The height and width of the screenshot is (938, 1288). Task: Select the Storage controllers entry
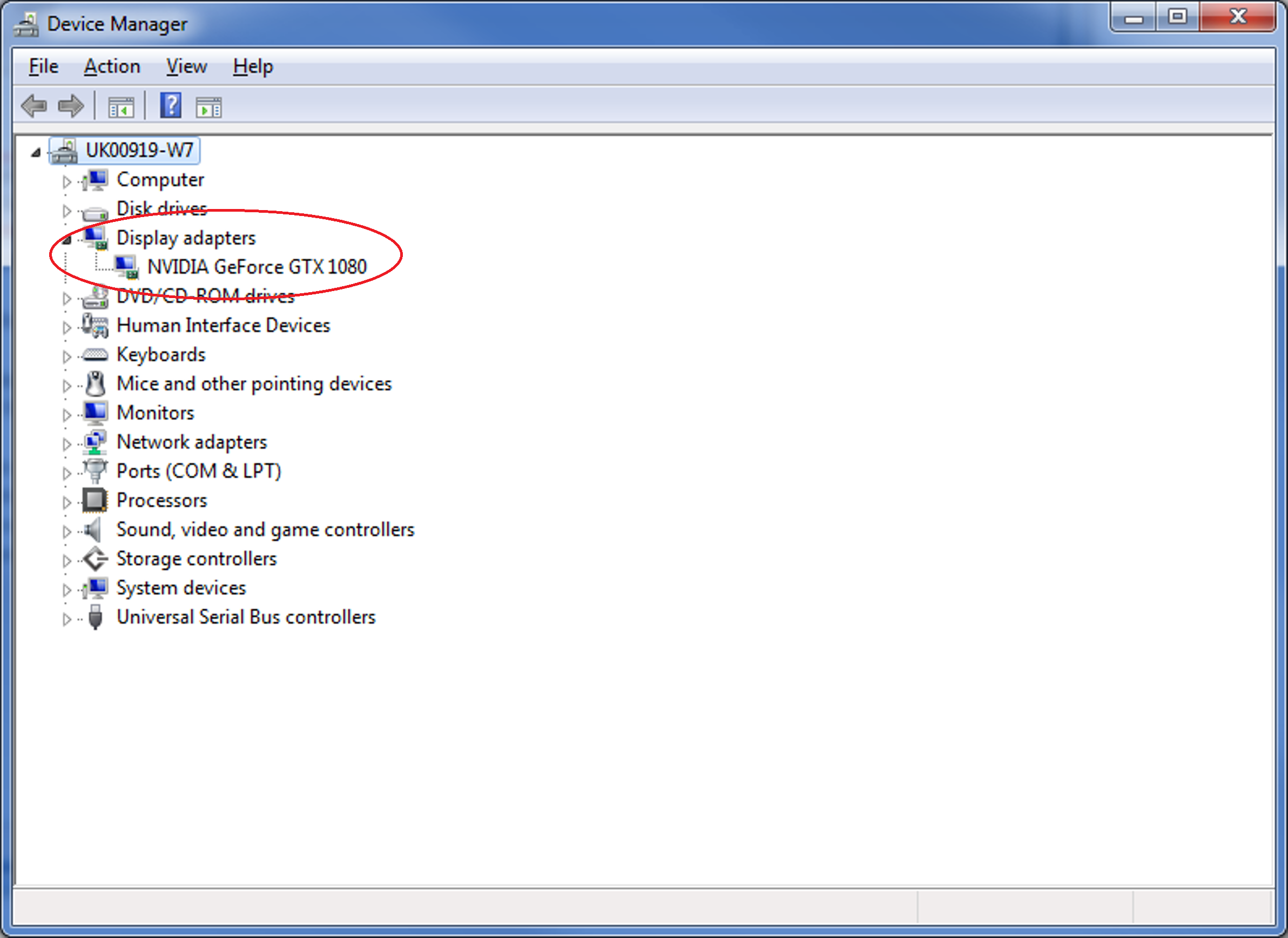point(196,559)
